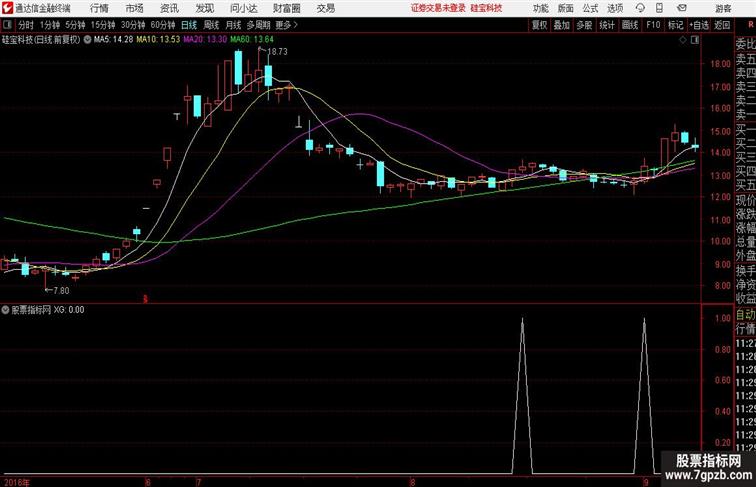
Task: Select the 日线 daily chart tab
Action: (x=189, y=25)
